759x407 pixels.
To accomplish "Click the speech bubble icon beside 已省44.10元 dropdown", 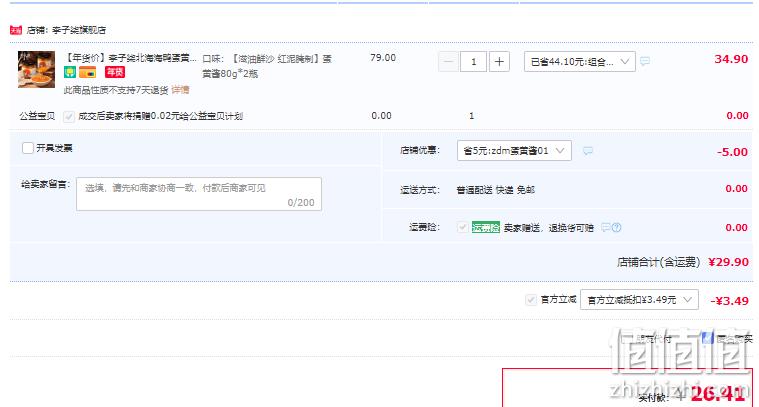I will pyautogui.click(x=645, y=61).
